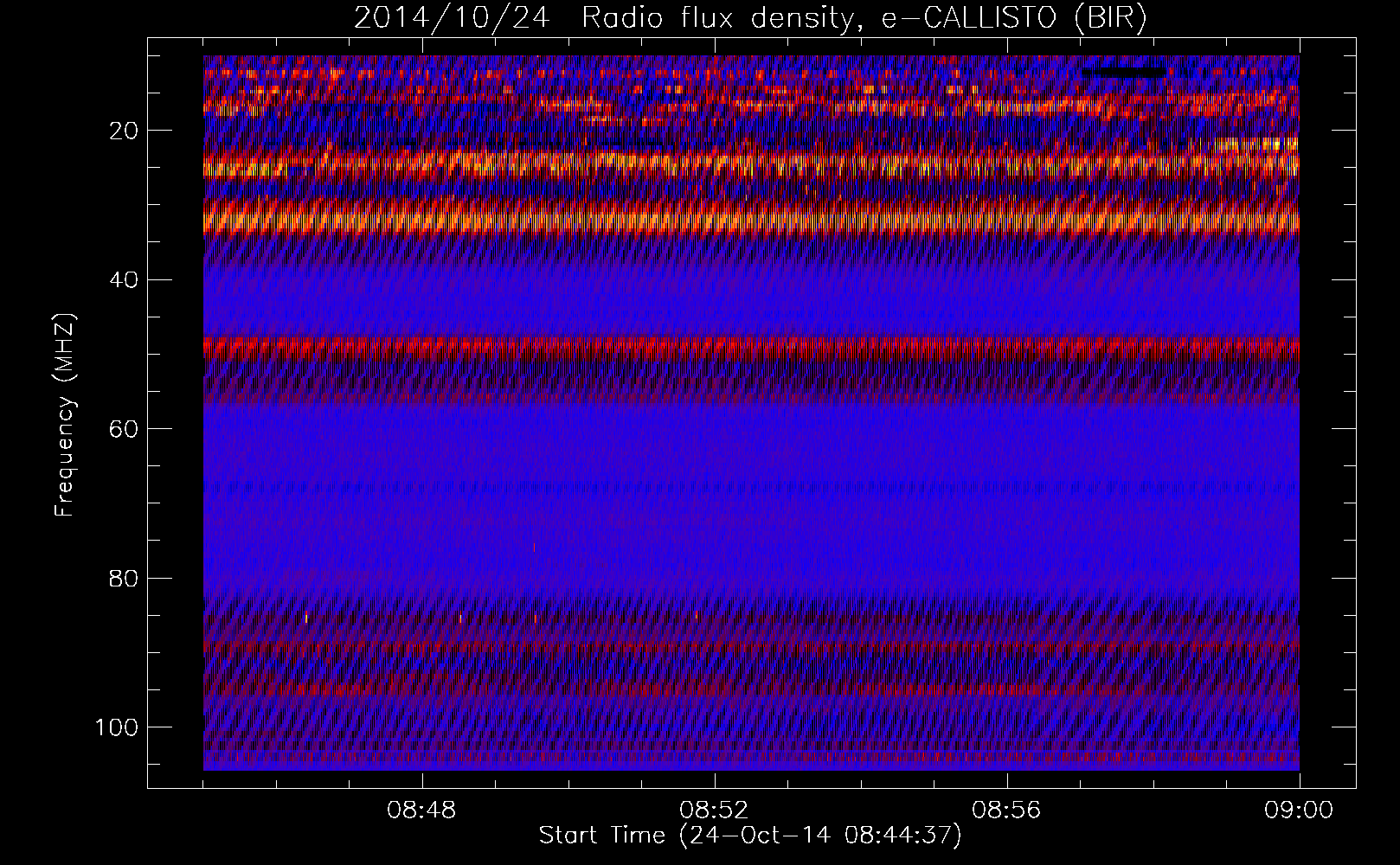Click the 60 frequency tick label
Screen dimensions: 1400x865
pyautogui.click(x=125, y=429)
